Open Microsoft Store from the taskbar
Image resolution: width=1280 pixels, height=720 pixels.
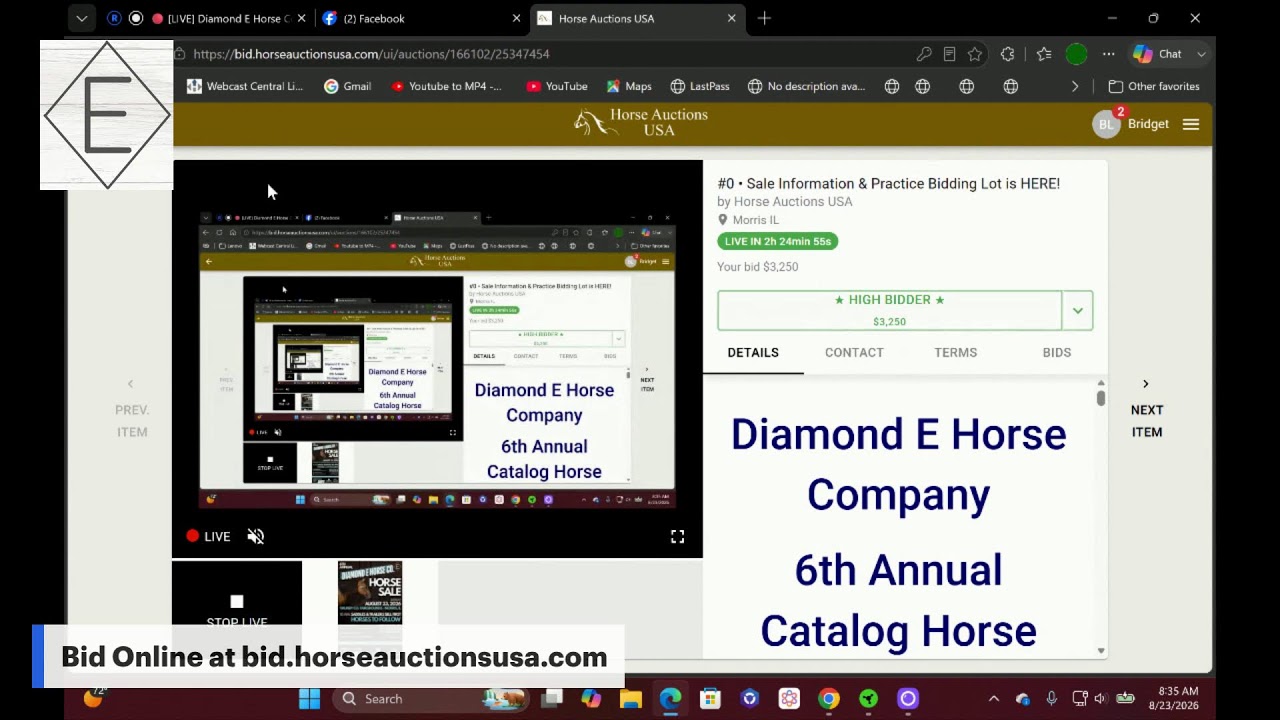[x=710, y=699]
